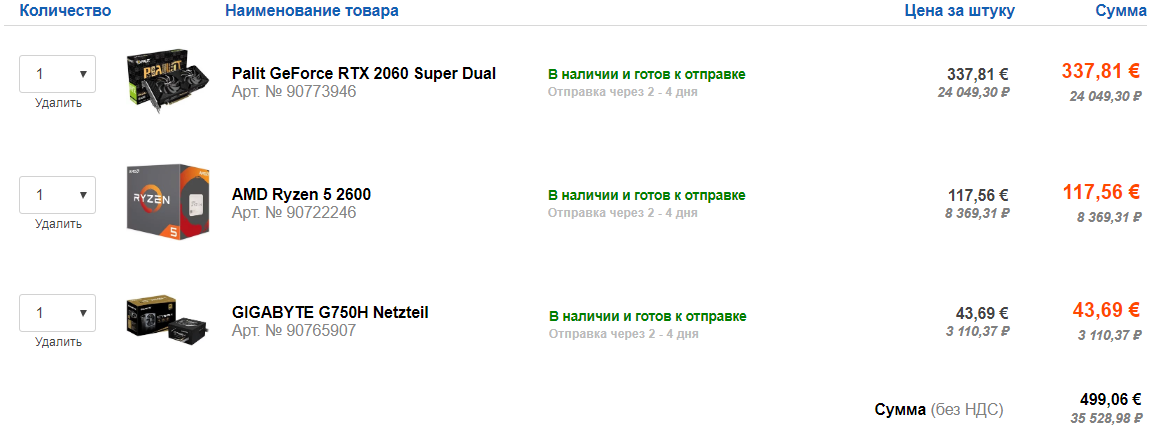1150x431 pixels.
Task: Open the Palit GeForce RTX 2060 Super Dual title
Action: (x=364, y=73)
